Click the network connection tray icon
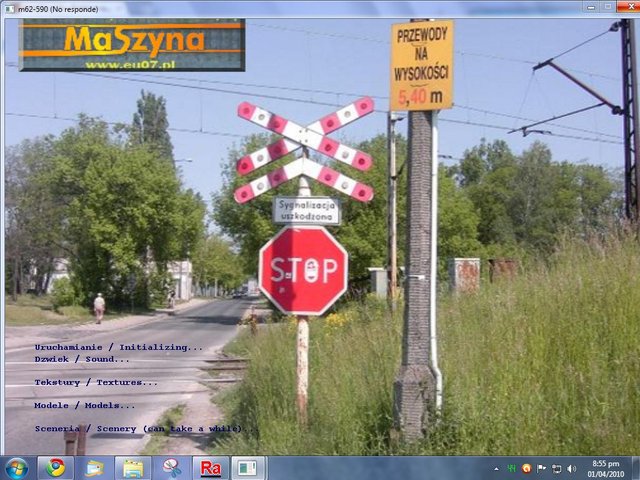Viewport: 640px width, 480px height. (556, 468)
